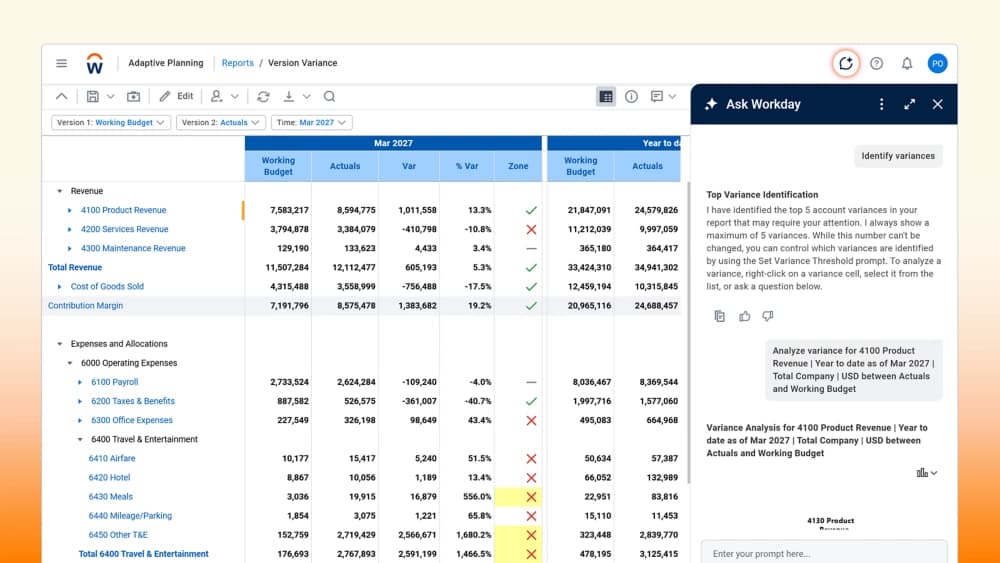Expand 6300 Office Expenses row
This screenshot has width=1000, height=563.
point(80,420)
